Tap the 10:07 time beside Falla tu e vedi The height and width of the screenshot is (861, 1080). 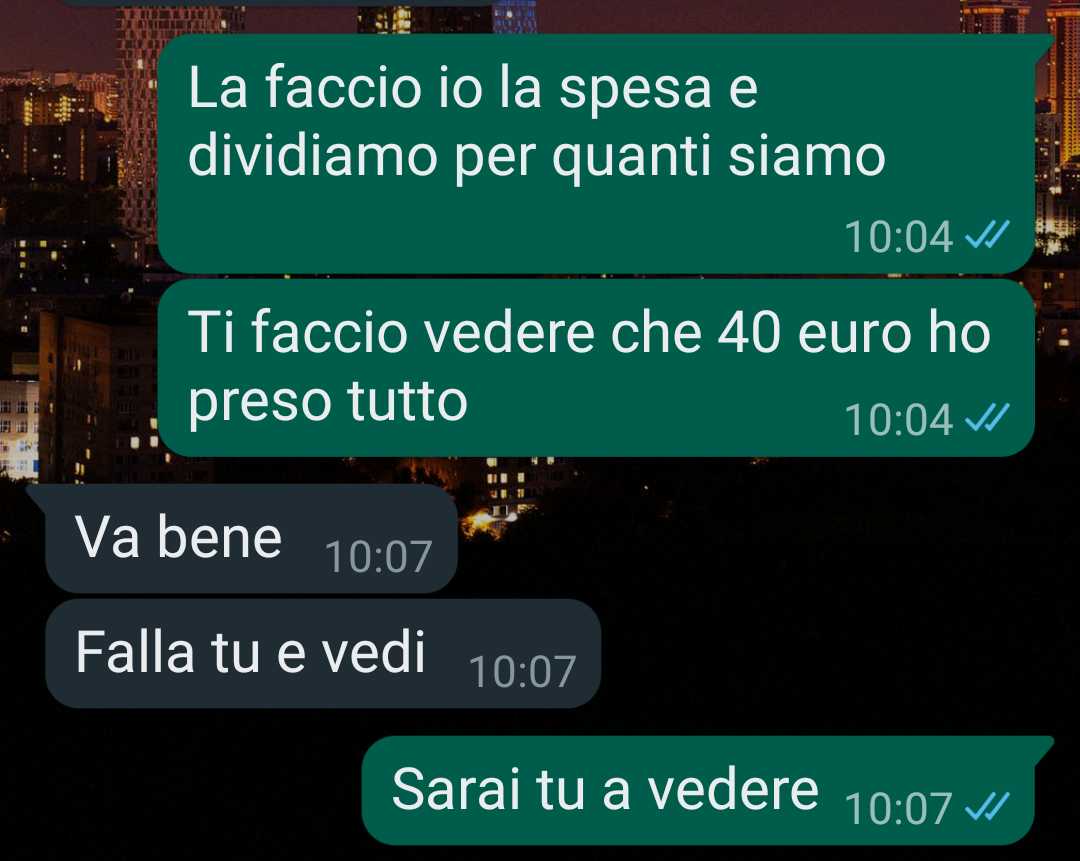click(522, 672)
